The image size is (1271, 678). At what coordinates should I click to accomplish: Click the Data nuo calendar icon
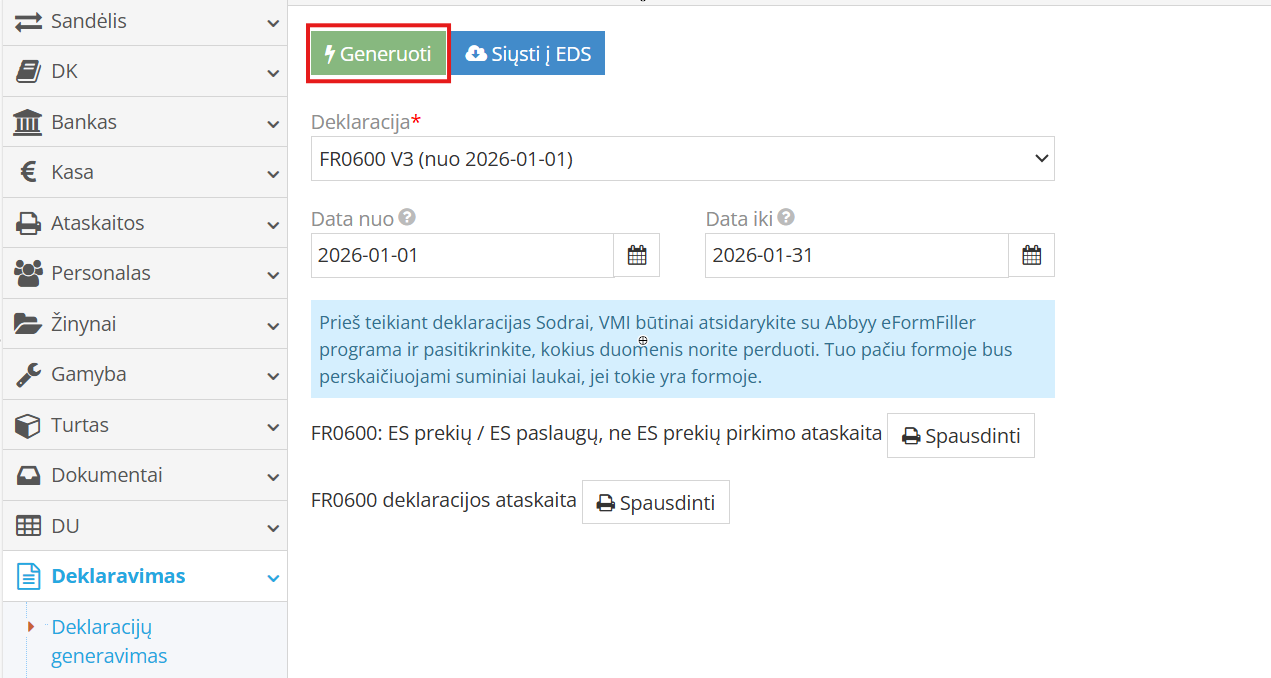pos(637,255)
